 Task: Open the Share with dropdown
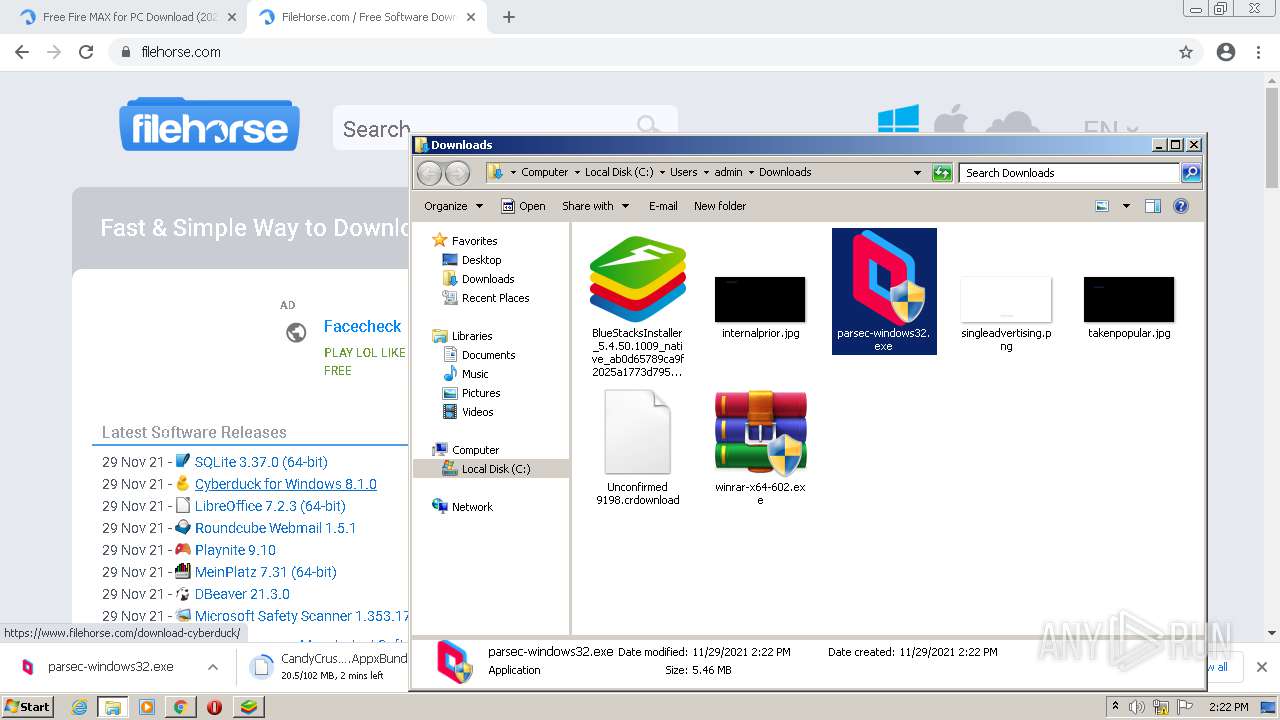[596, 206]
